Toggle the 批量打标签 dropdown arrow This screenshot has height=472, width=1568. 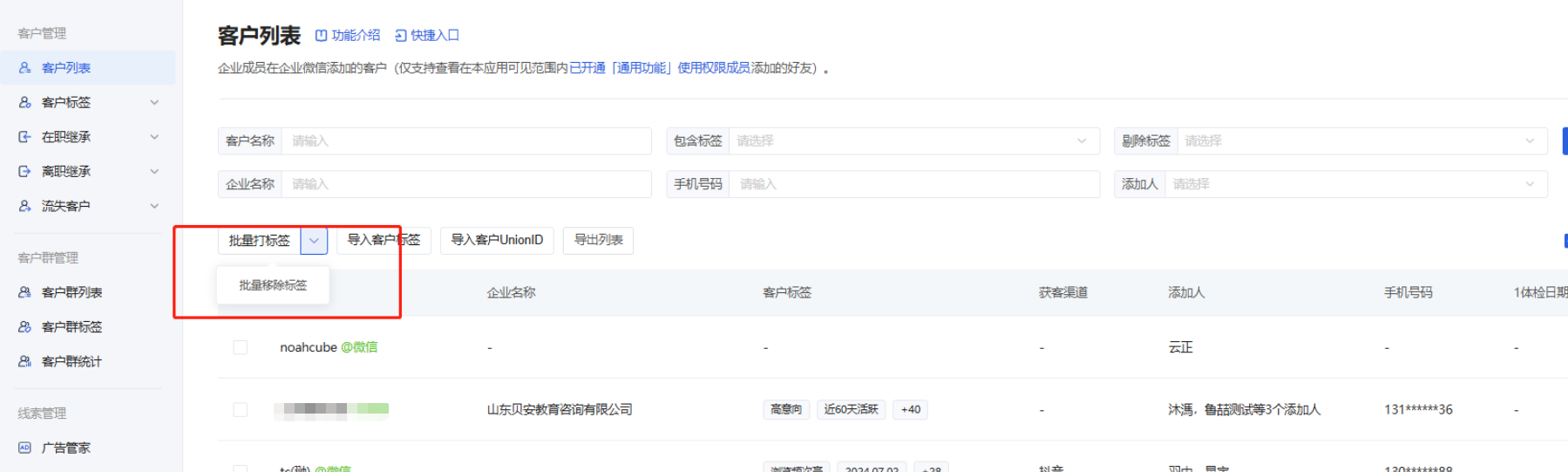tap(314, 241)
